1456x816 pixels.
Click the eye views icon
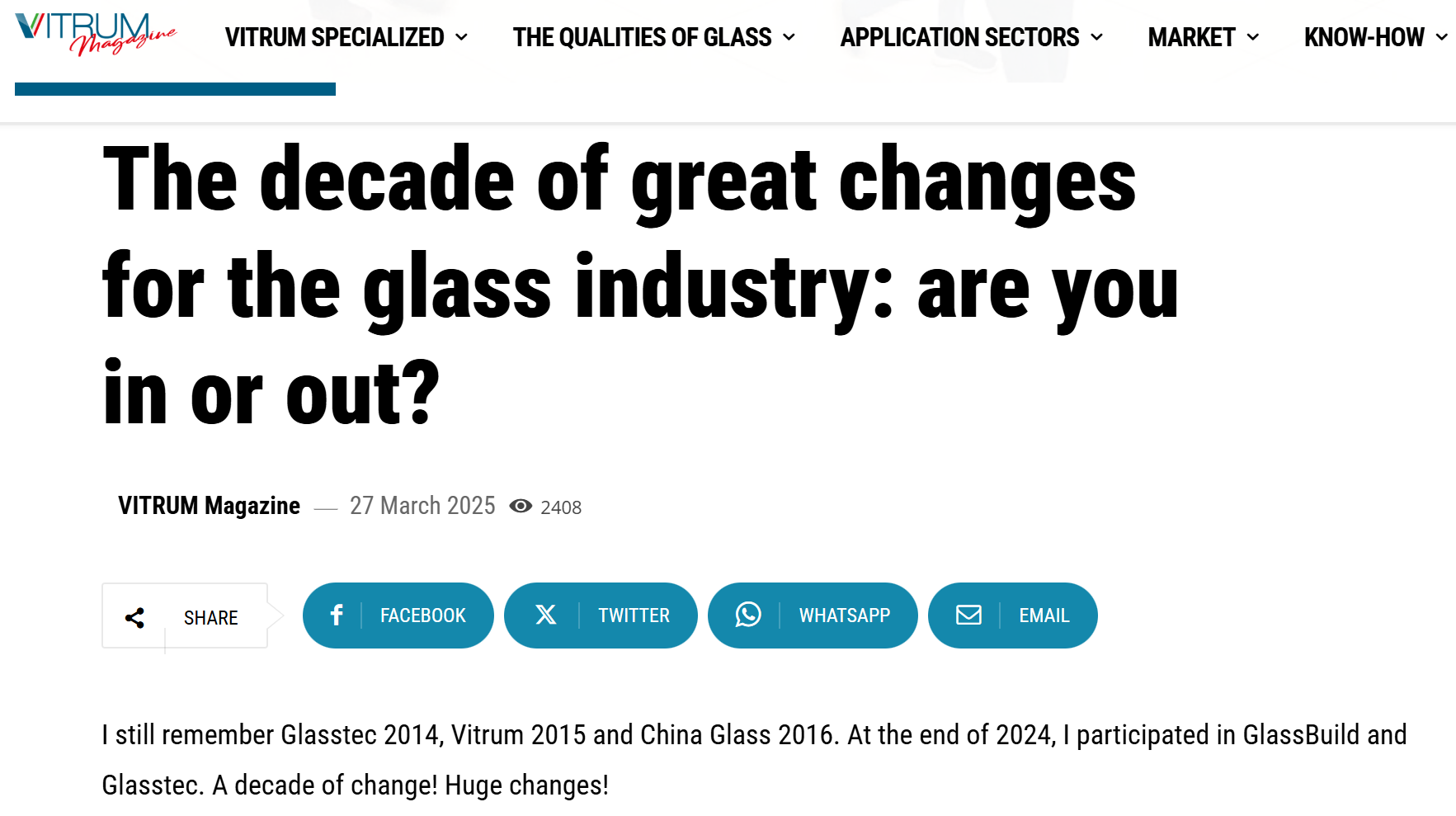pos(521,506)
